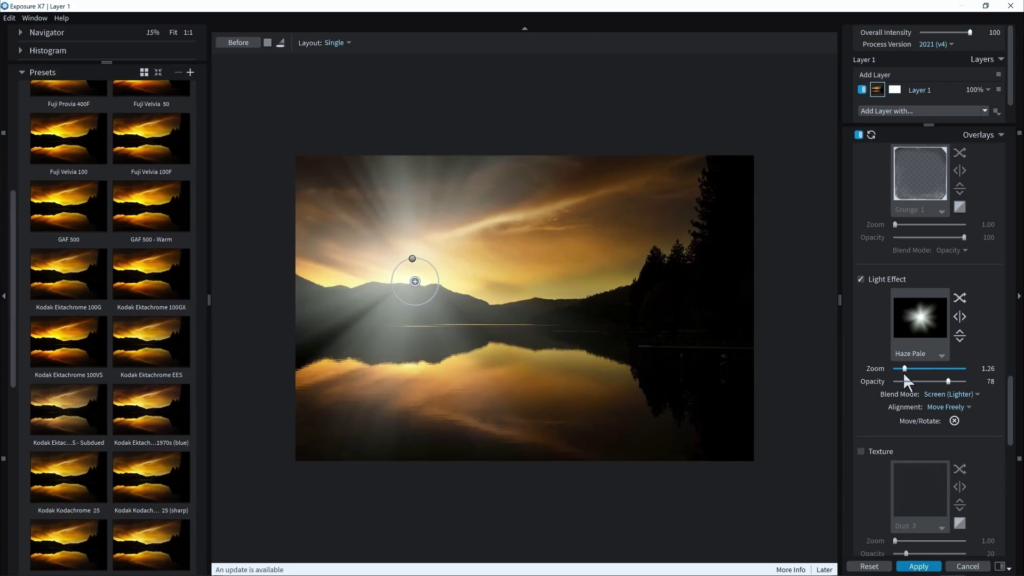The image size is (1024, 576).
Task: Open the Layout Single dropdown
Action: pos(337,43)
